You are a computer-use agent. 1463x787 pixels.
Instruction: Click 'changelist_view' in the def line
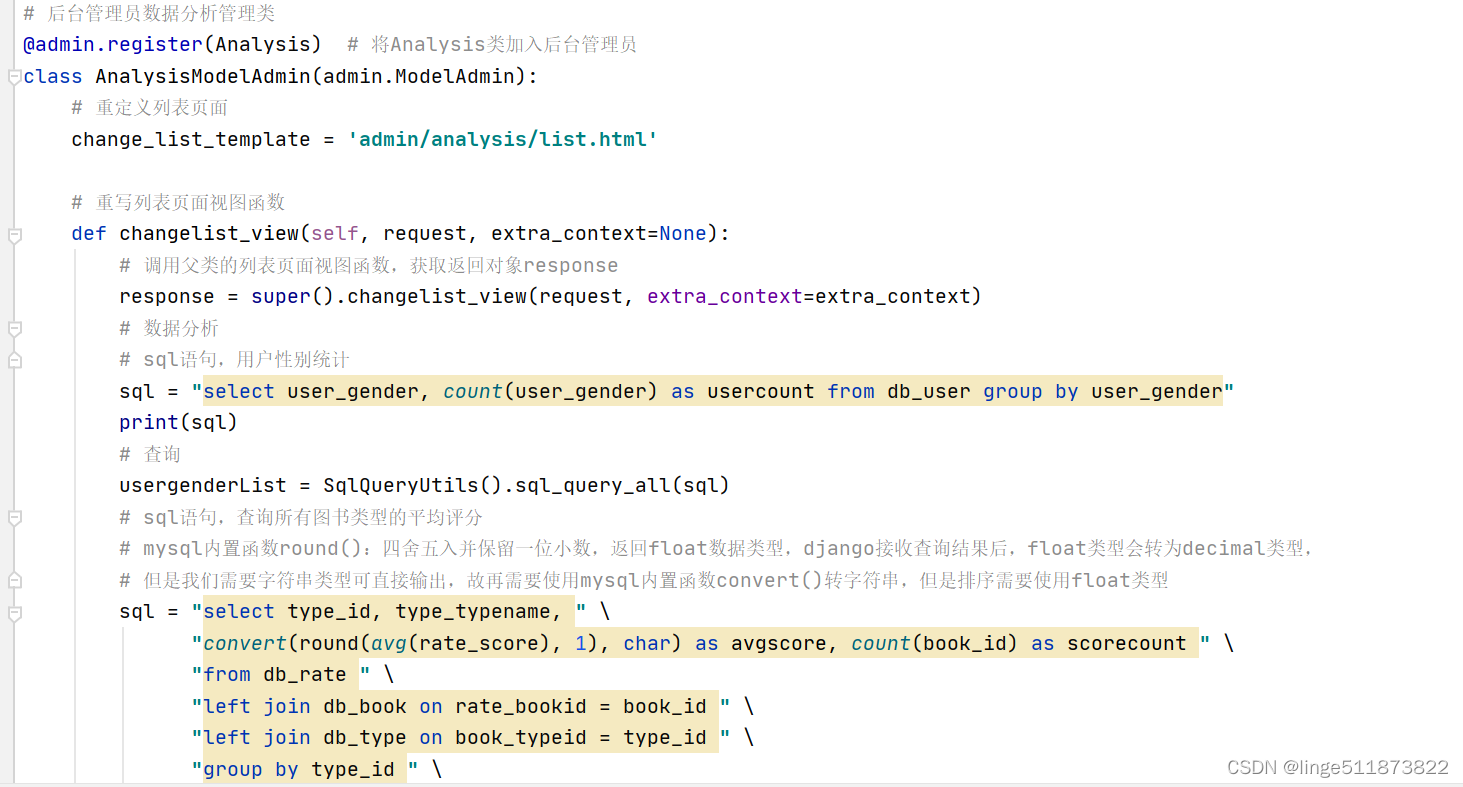(x=209, y=234)
